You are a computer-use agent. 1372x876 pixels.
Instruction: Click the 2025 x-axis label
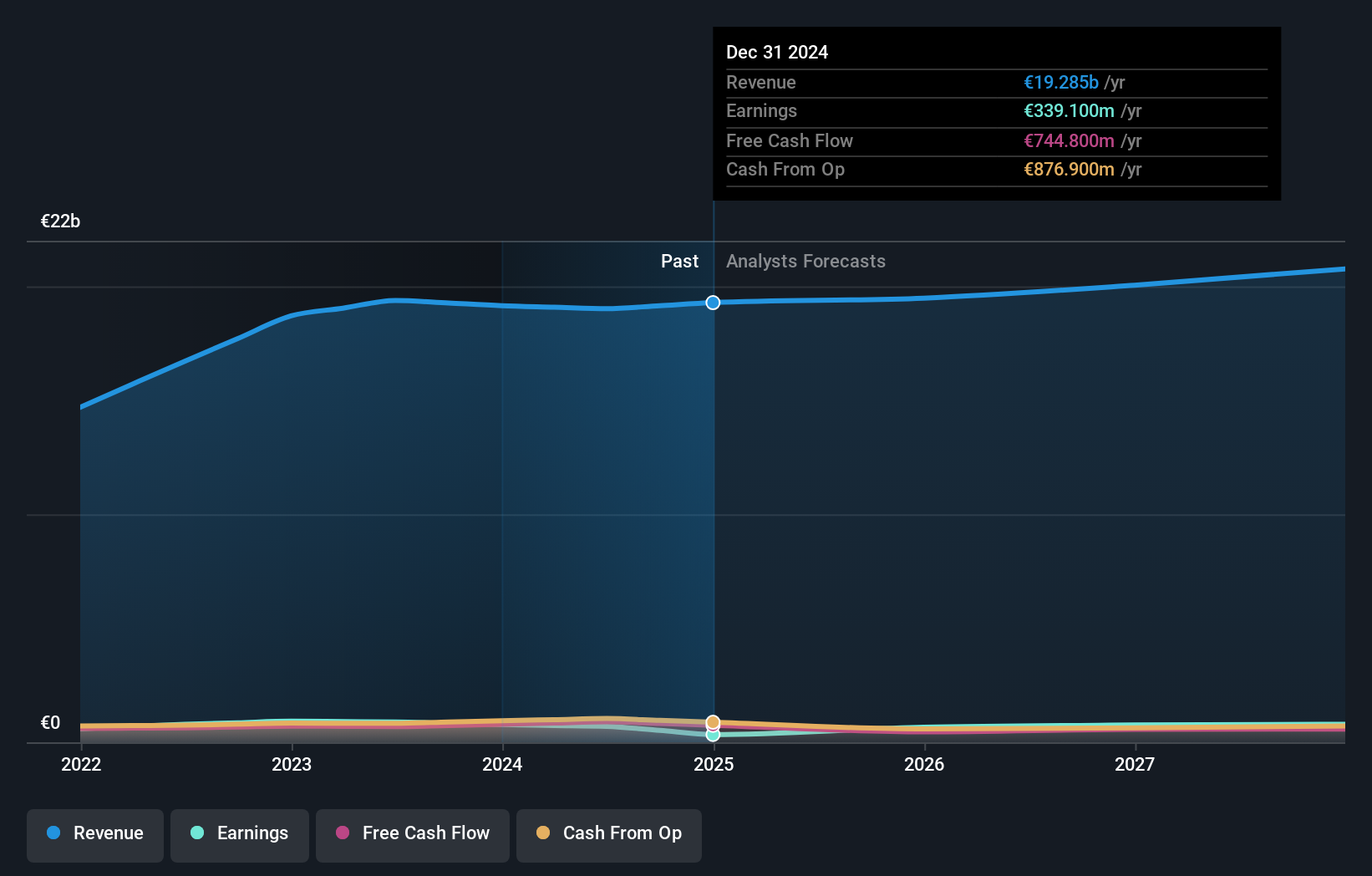pos(714,764)
